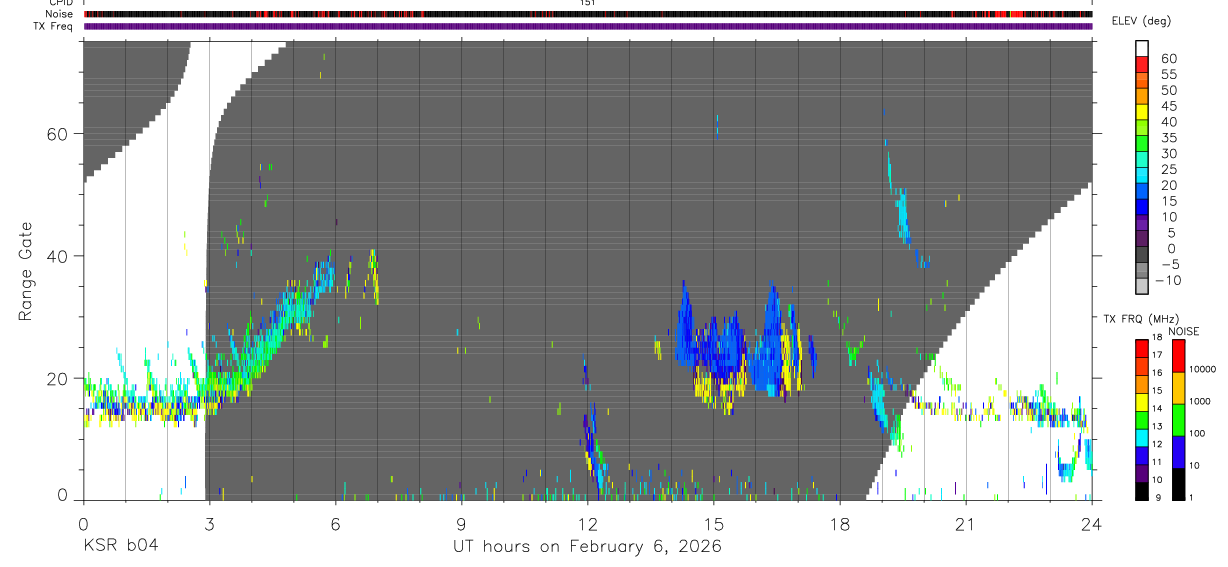Click the red segment of ELEV colorbar

point(1142,66)
